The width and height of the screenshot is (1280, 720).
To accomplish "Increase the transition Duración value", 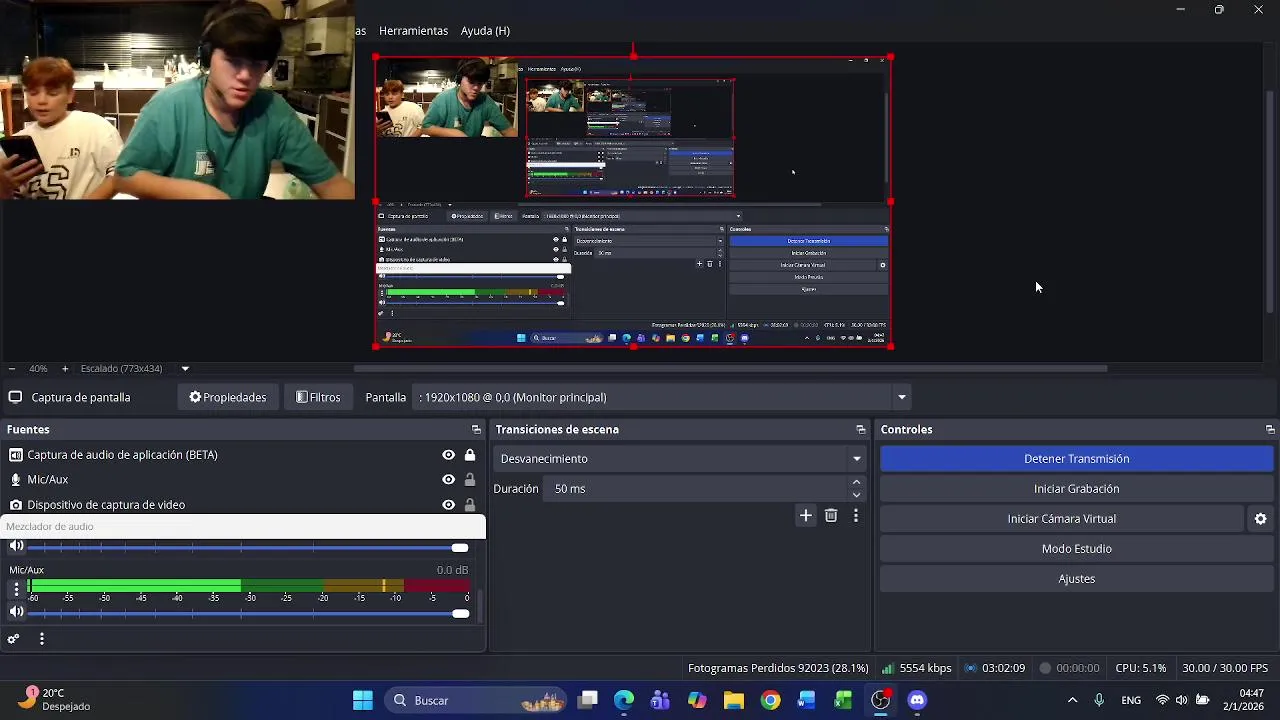I will 856,483.
